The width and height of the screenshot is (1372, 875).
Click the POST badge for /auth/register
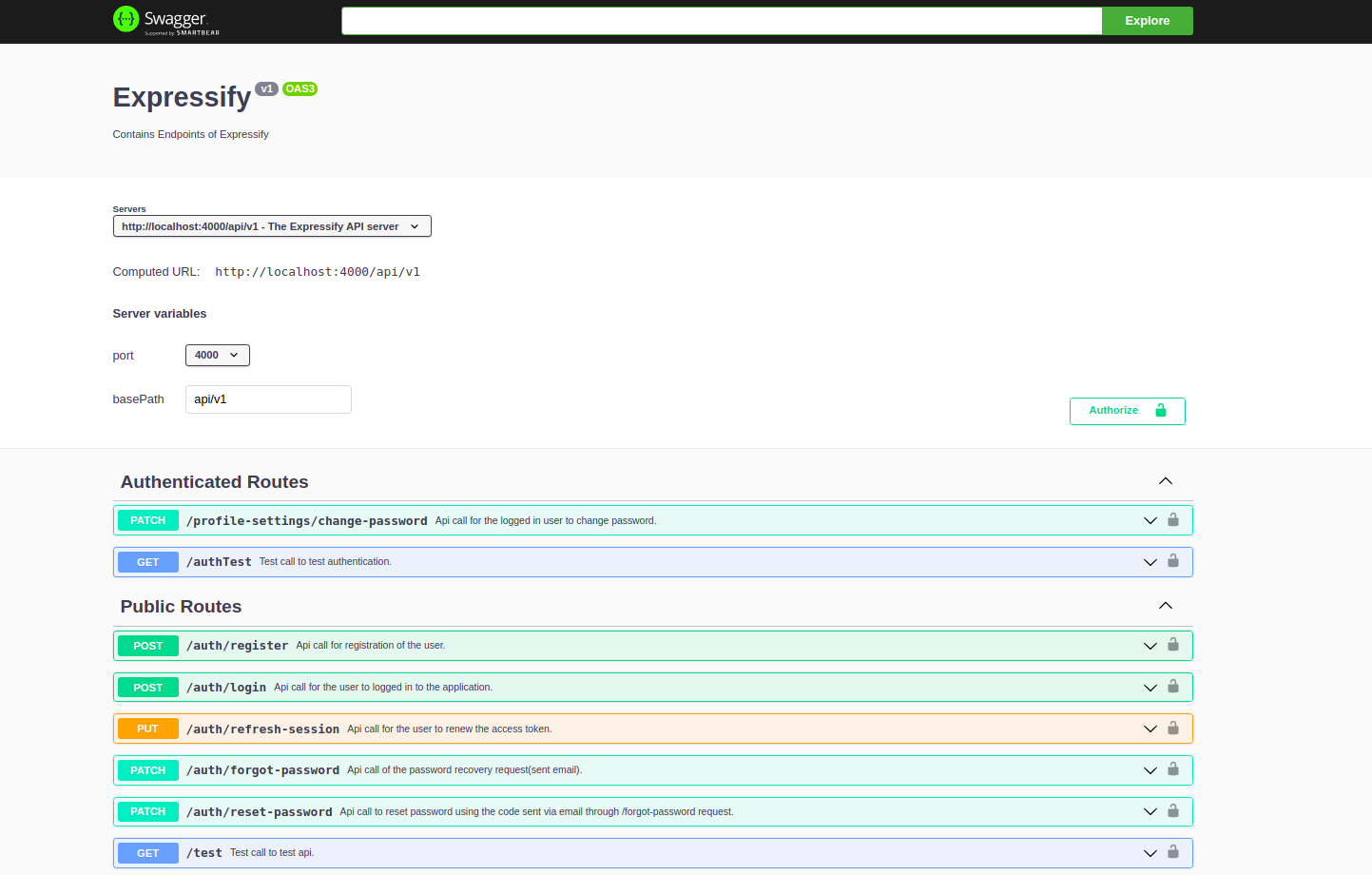coord(148,646)
